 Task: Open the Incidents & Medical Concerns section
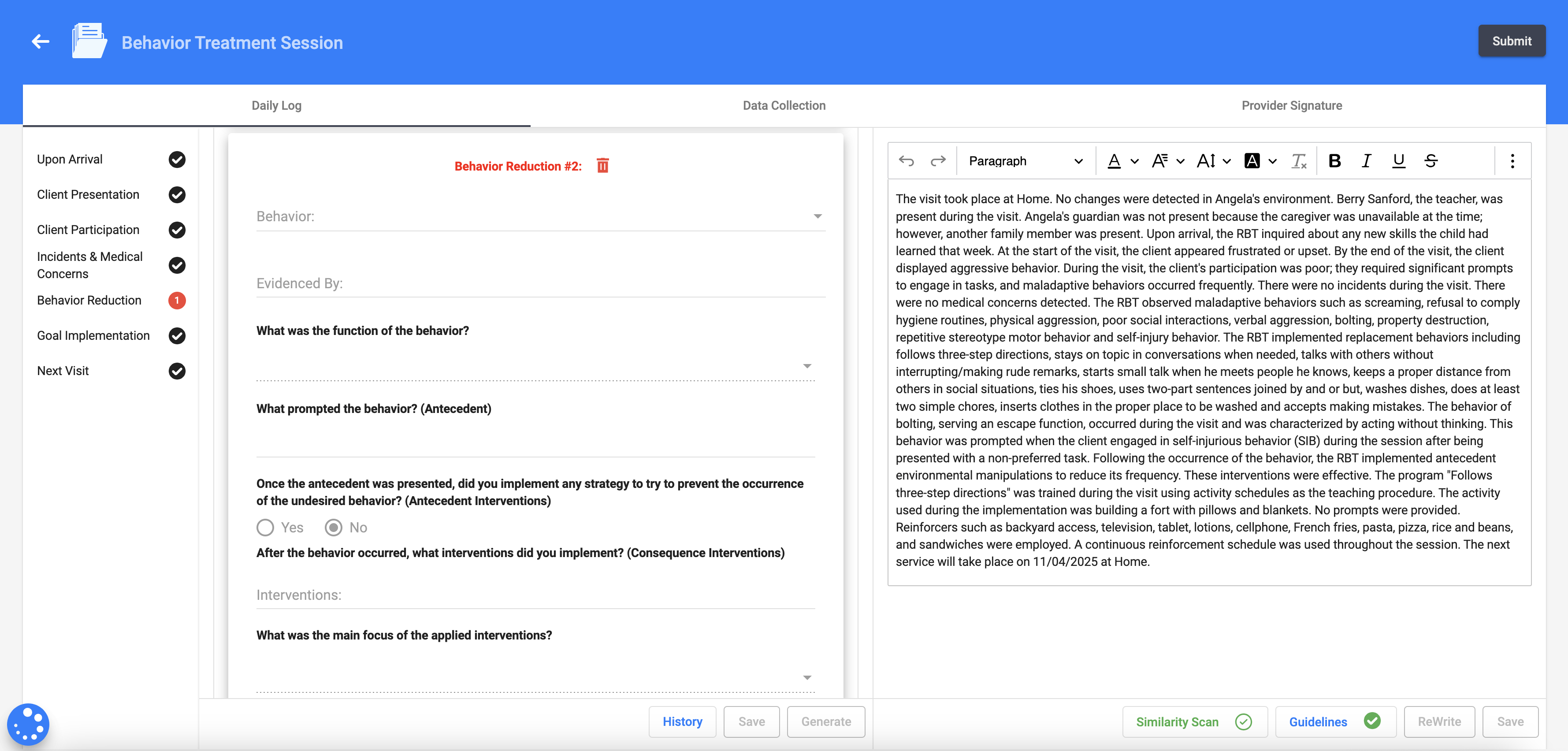[111, 265]
